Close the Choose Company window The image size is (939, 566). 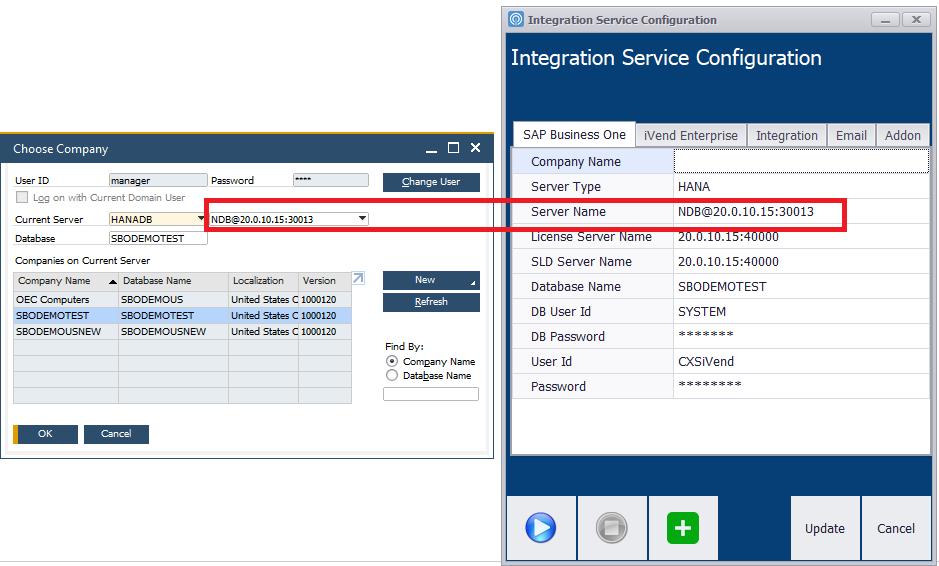point(475,148)
